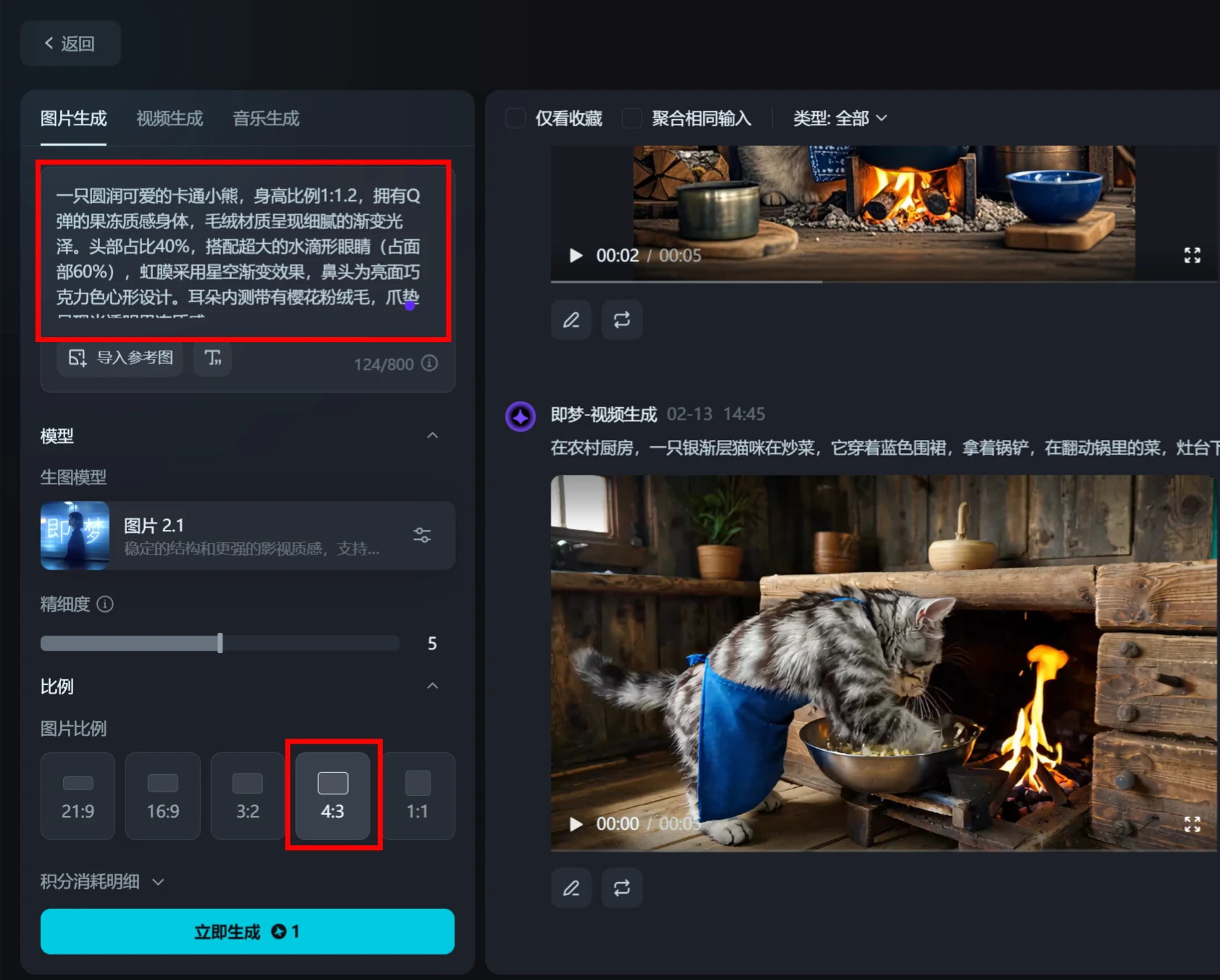Screen dimensions: 1220x980
Task: Enable the 仅看收藏 checkbox
Action: pyautogui.click(x=515, y=118)
